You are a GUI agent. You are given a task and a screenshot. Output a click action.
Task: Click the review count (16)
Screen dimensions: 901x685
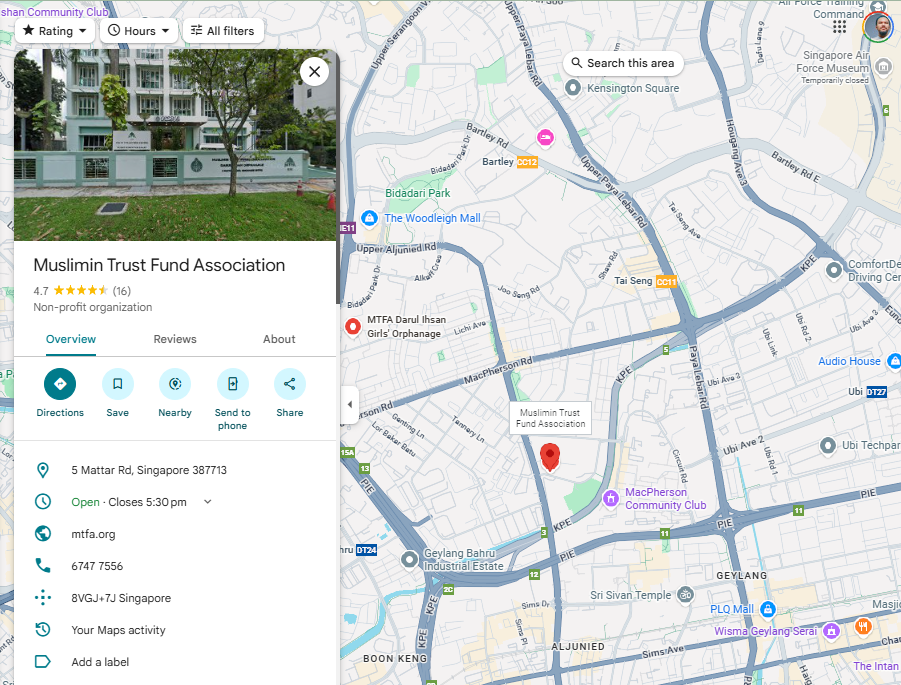121,291
